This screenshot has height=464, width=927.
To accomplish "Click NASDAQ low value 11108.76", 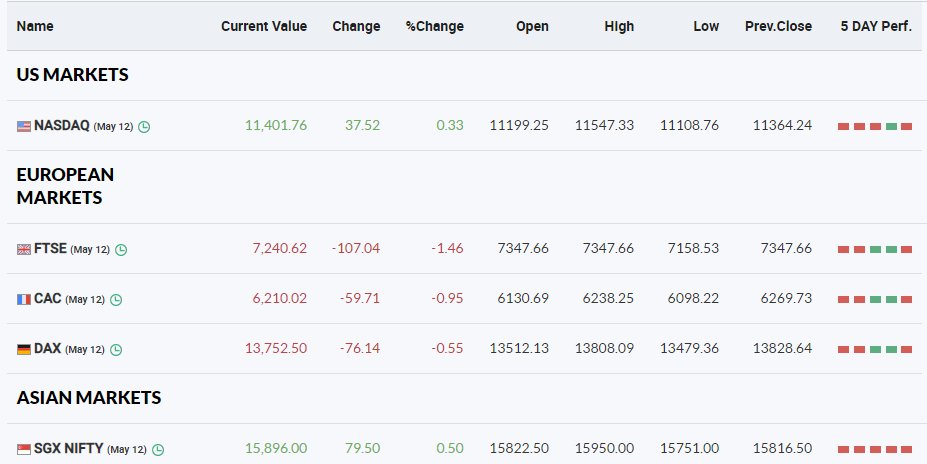I will click(689, 125).
